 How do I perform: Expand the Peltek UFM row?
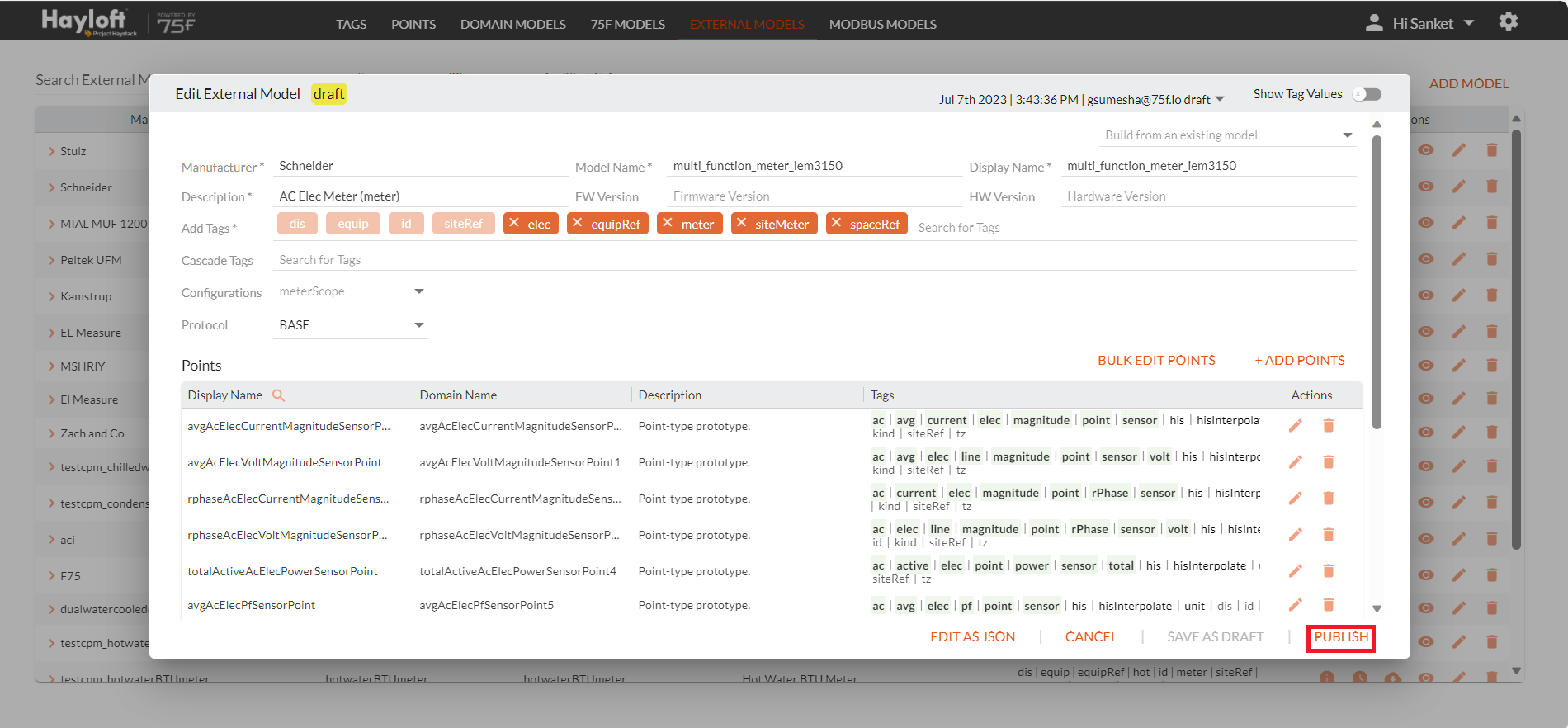tap(51, 260)
